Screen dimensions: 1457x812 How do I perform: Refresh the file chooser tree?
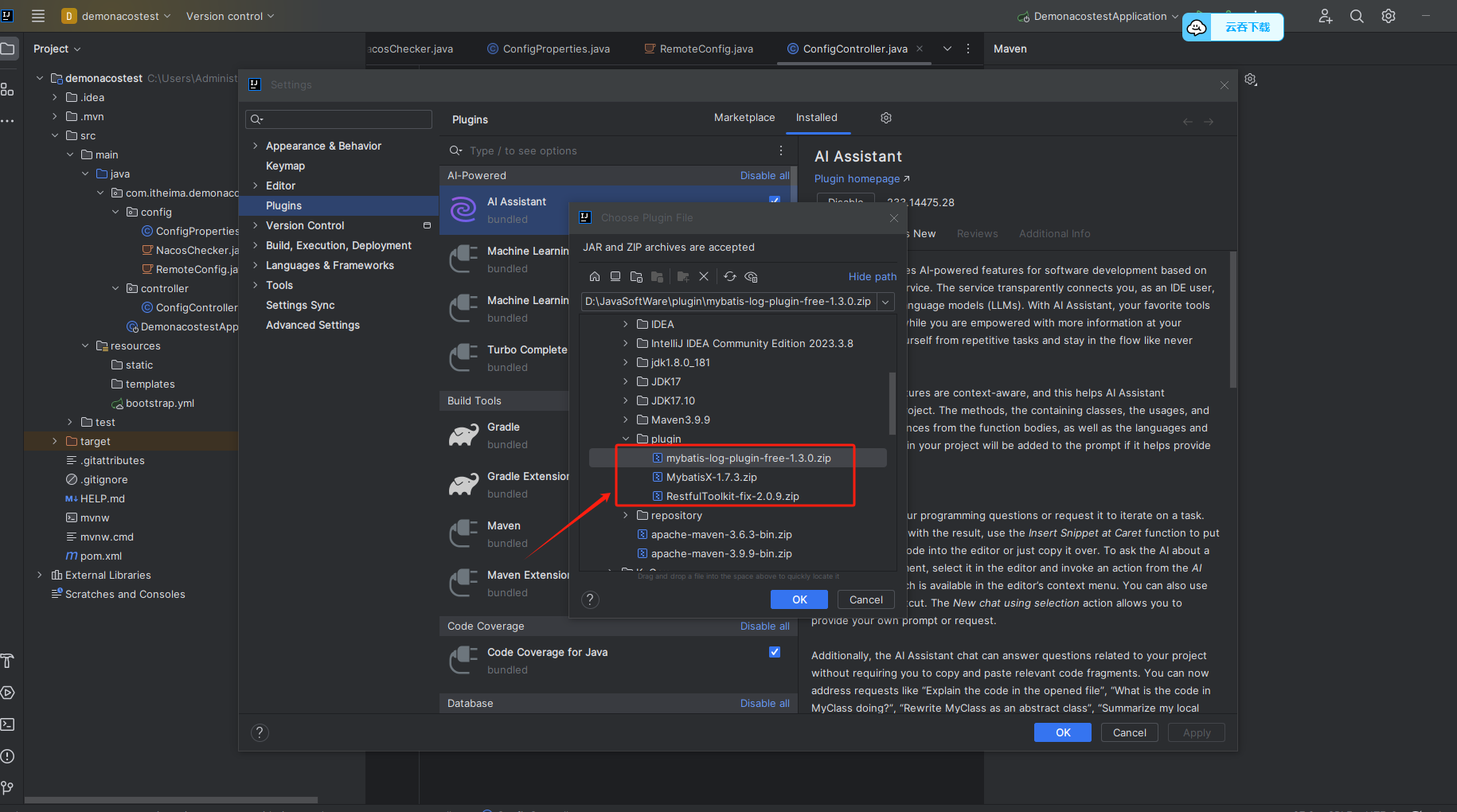point(730,276)
